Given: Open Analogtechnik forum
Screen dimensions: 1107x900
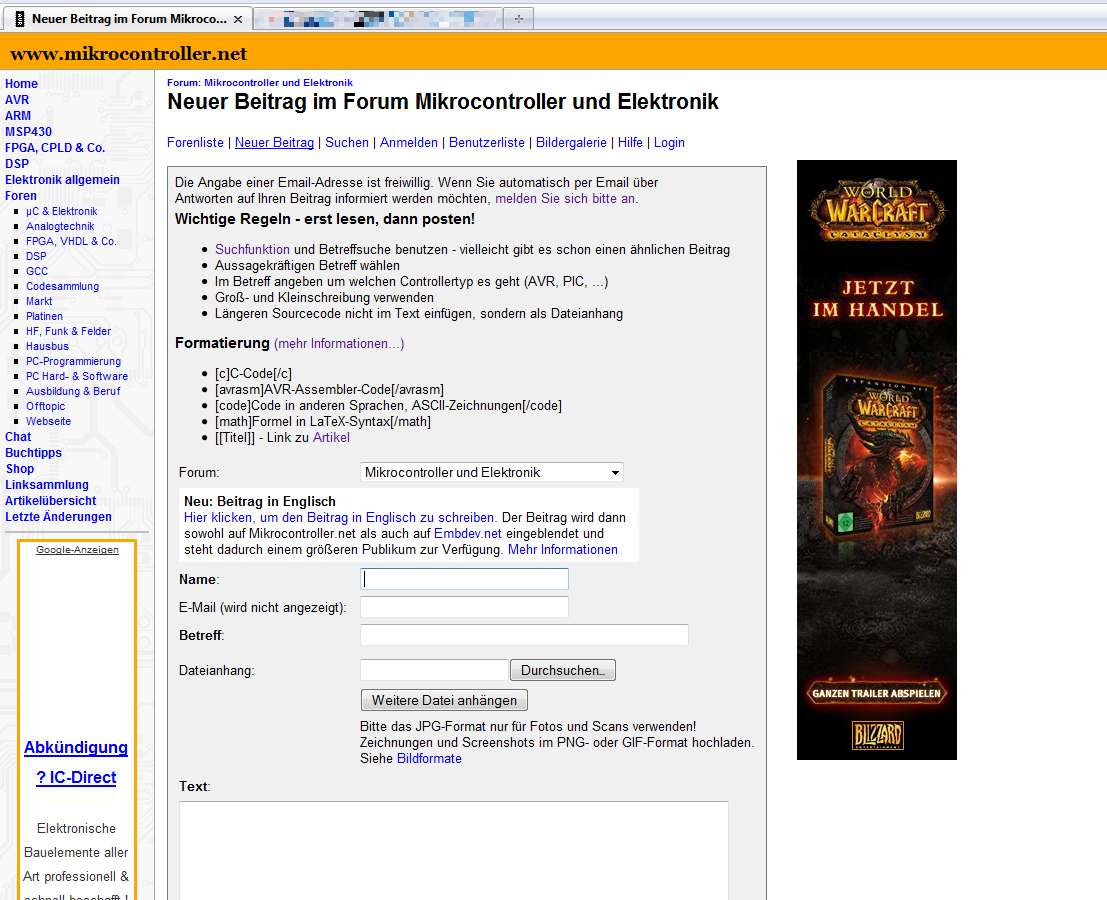Looking at the screenshot, I should tap(60, 226).
